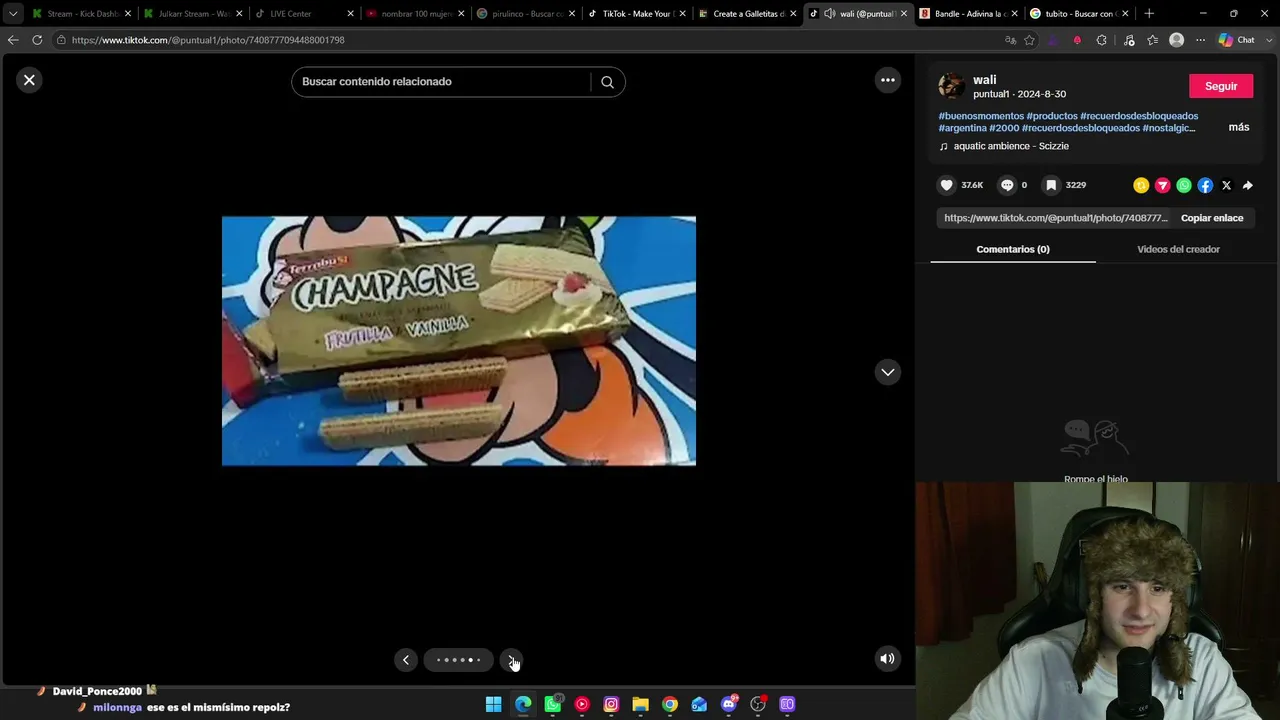Copy the post link with Copiar enlace
The image size is (1280, 720).
(x=1212, y=218)
